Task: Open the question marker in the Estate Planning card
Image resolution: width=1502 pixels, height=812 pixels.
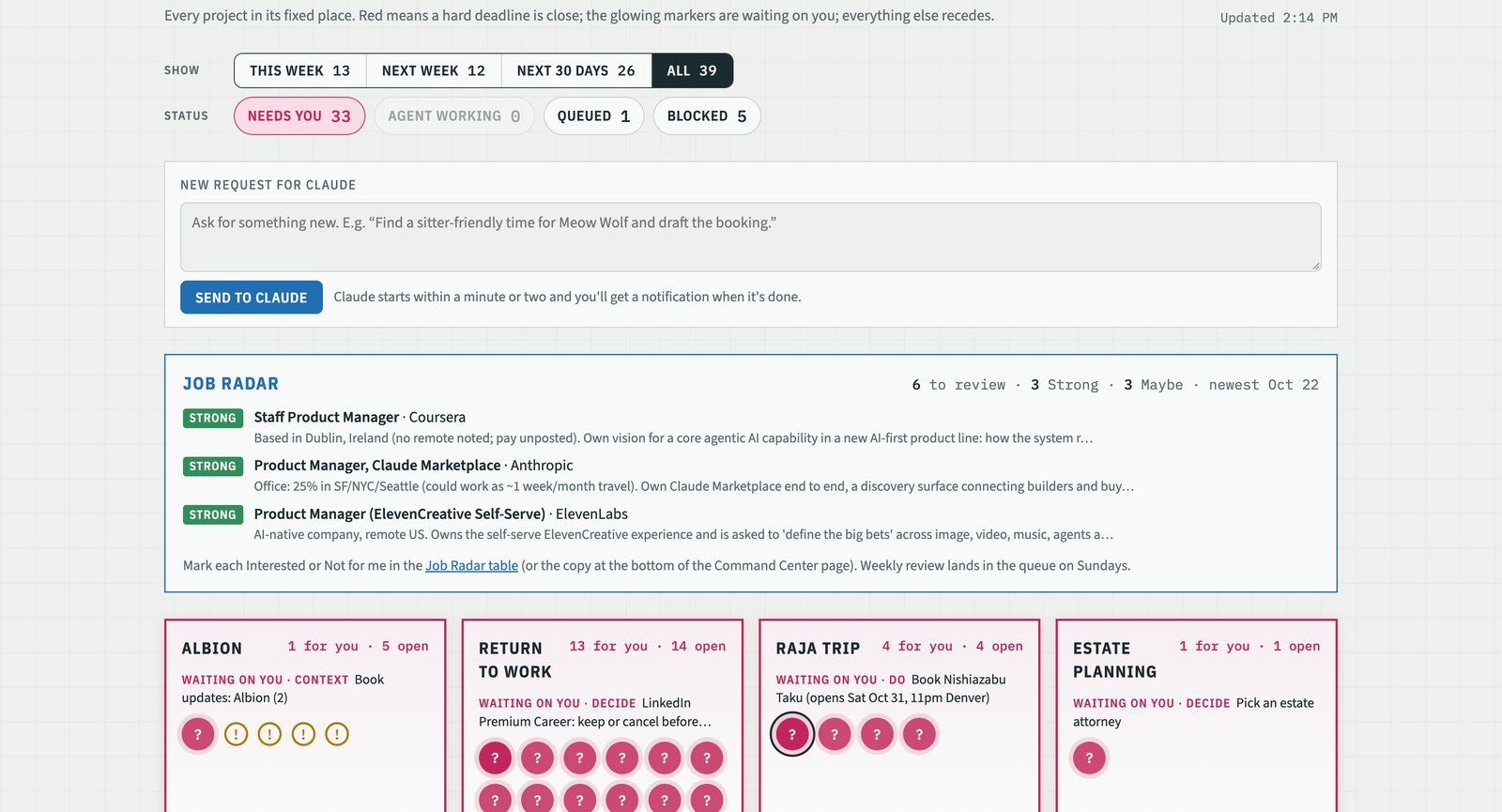Action: tap(1089, 758)
